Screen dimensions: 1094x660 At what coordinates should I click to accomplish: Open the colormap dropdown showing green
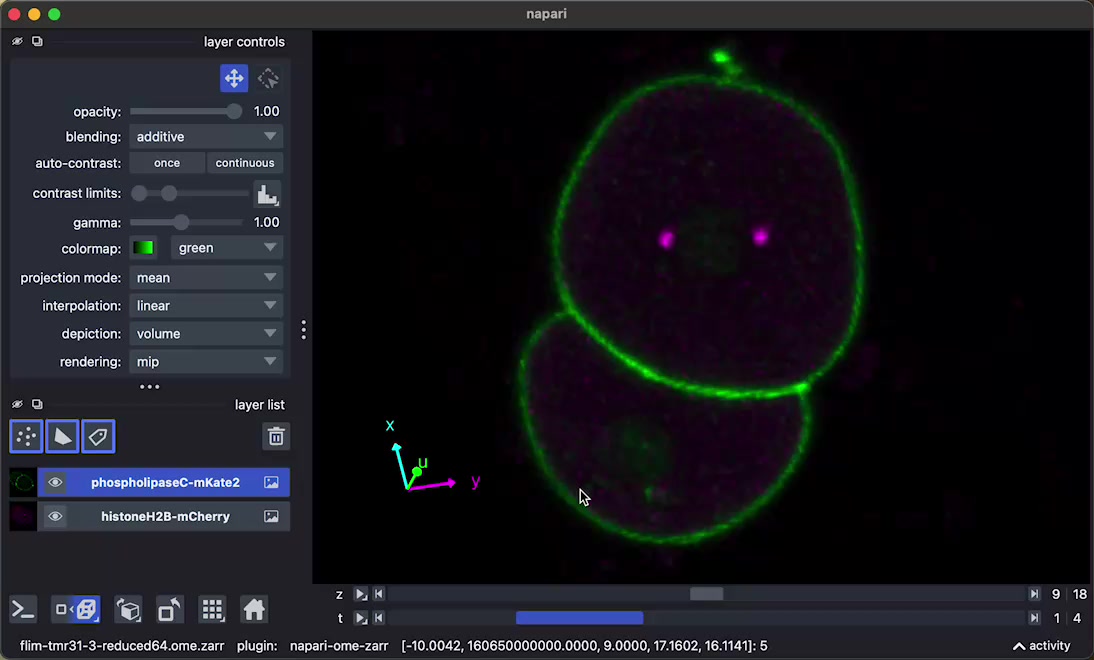[227, 248]
